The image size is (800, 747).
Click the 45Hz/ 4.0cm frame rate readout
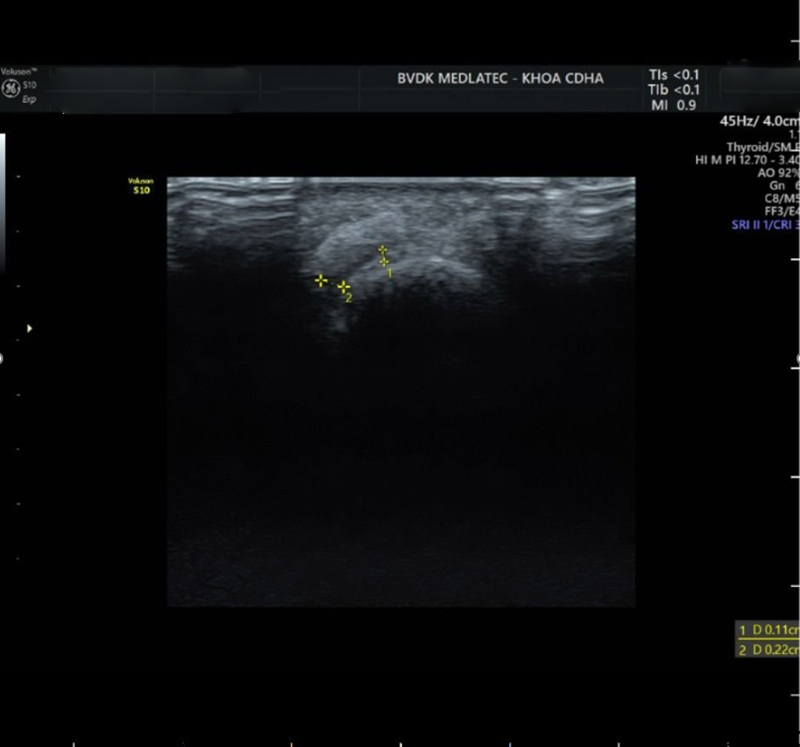point(759,121)
